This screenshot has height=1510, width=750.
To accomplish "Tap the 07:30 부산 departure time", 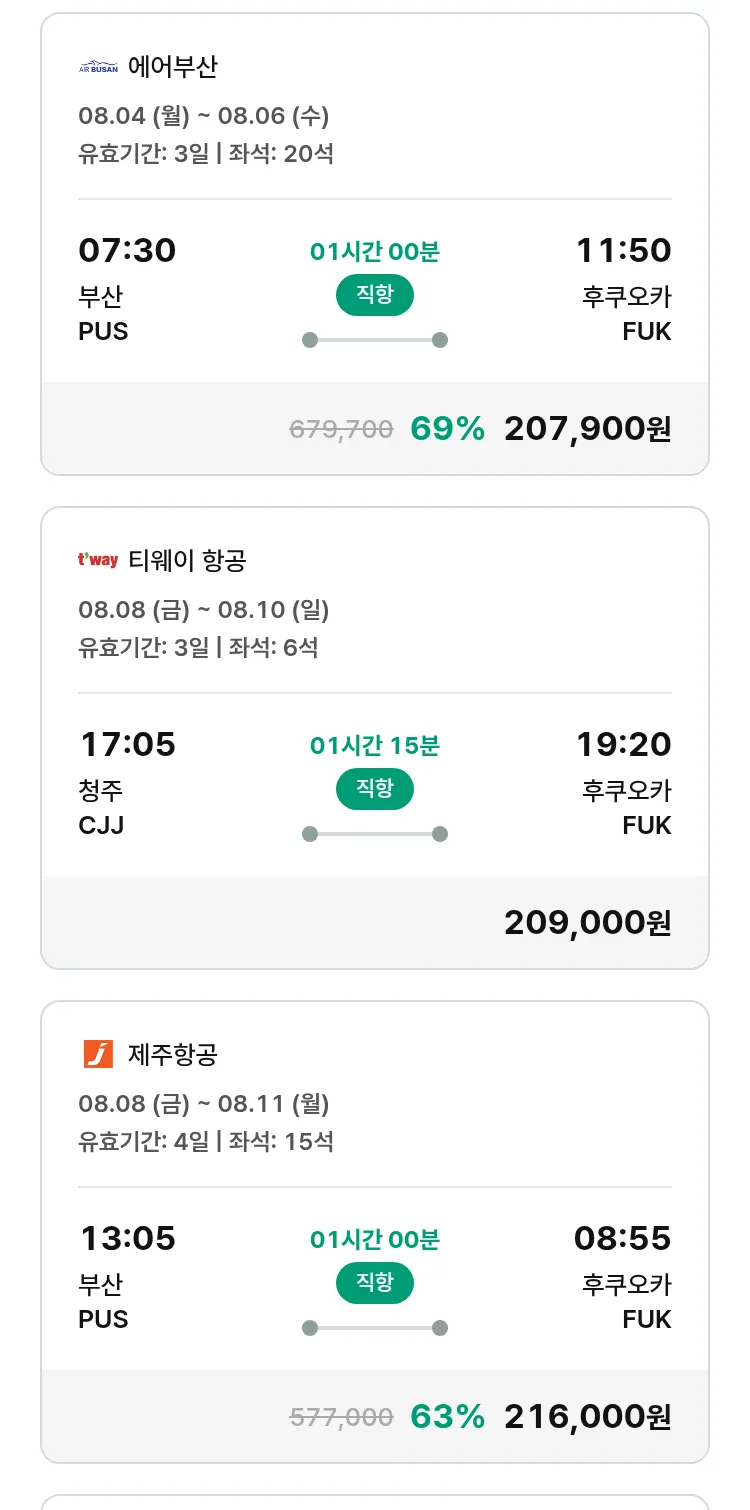I will pyautogui.click(x=127, y=250).
